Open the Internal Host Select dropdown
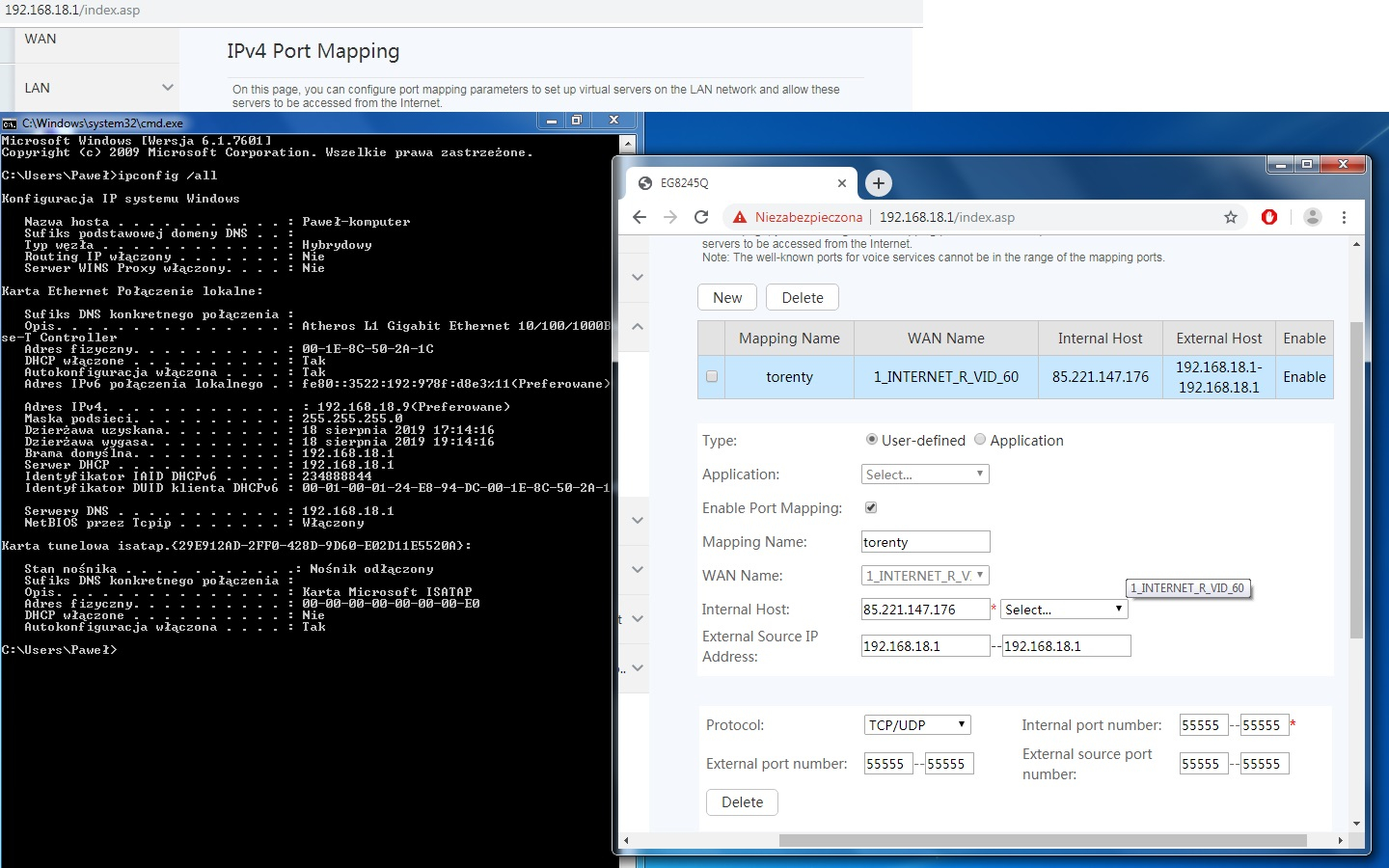 click(1064, 610)
